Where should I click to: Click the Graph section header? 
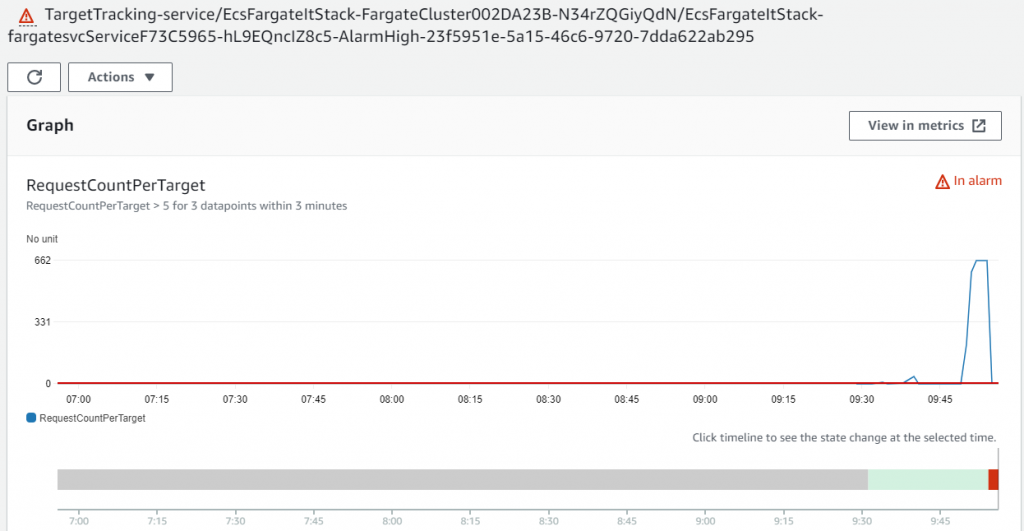click(x=50, y=125)
